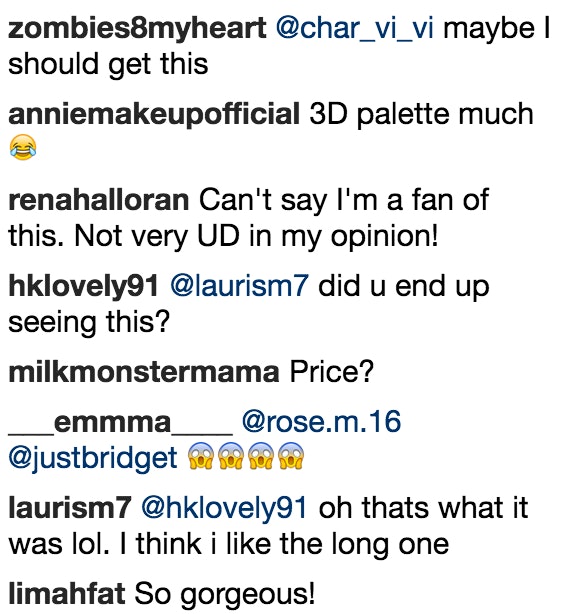Open the @hklovely91 mention in the reply
Viewport: 582px width, 614px height.
click(224, 509)
